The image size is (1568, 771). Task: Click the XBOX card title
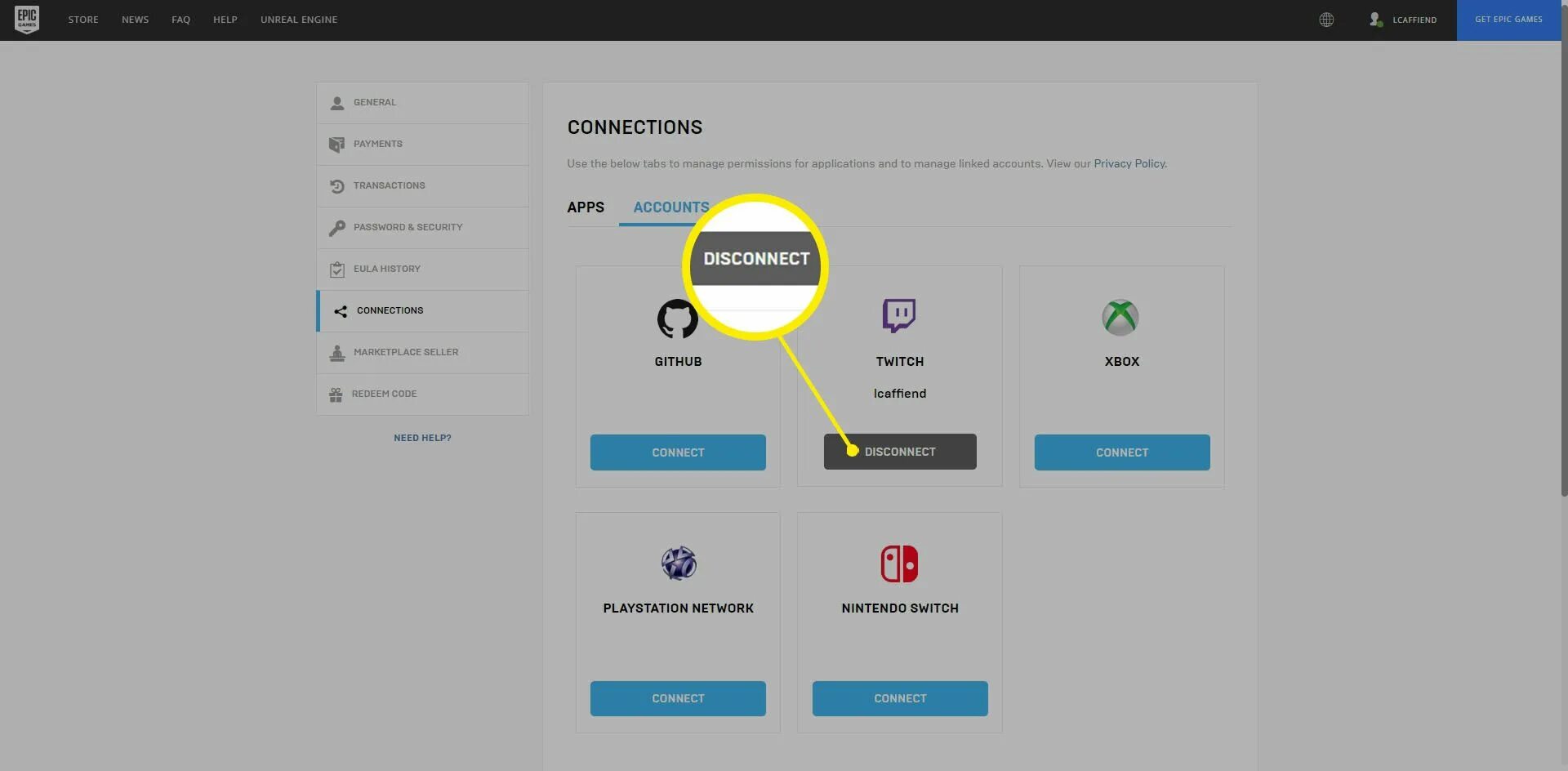click(1122, 362)
